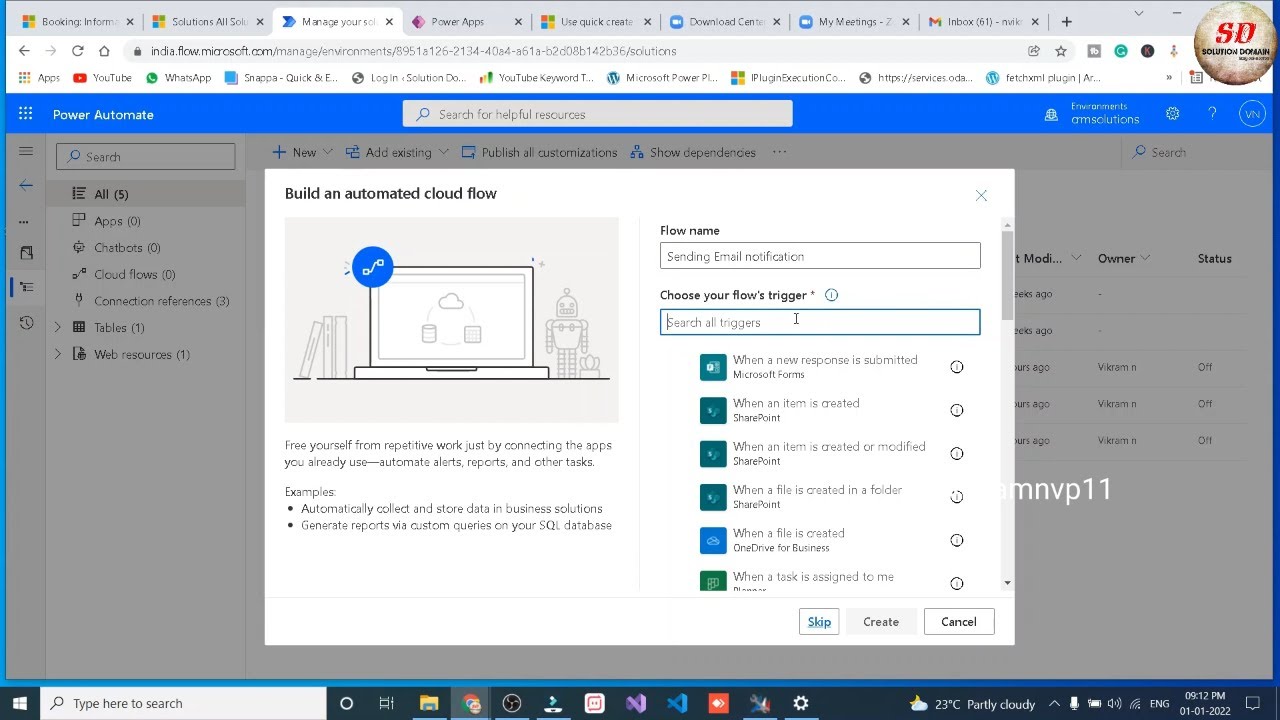The width and height of the screenshot is (1280, 720).
Task: Reload the page with browser refresh icon
Action: point(77,51)
